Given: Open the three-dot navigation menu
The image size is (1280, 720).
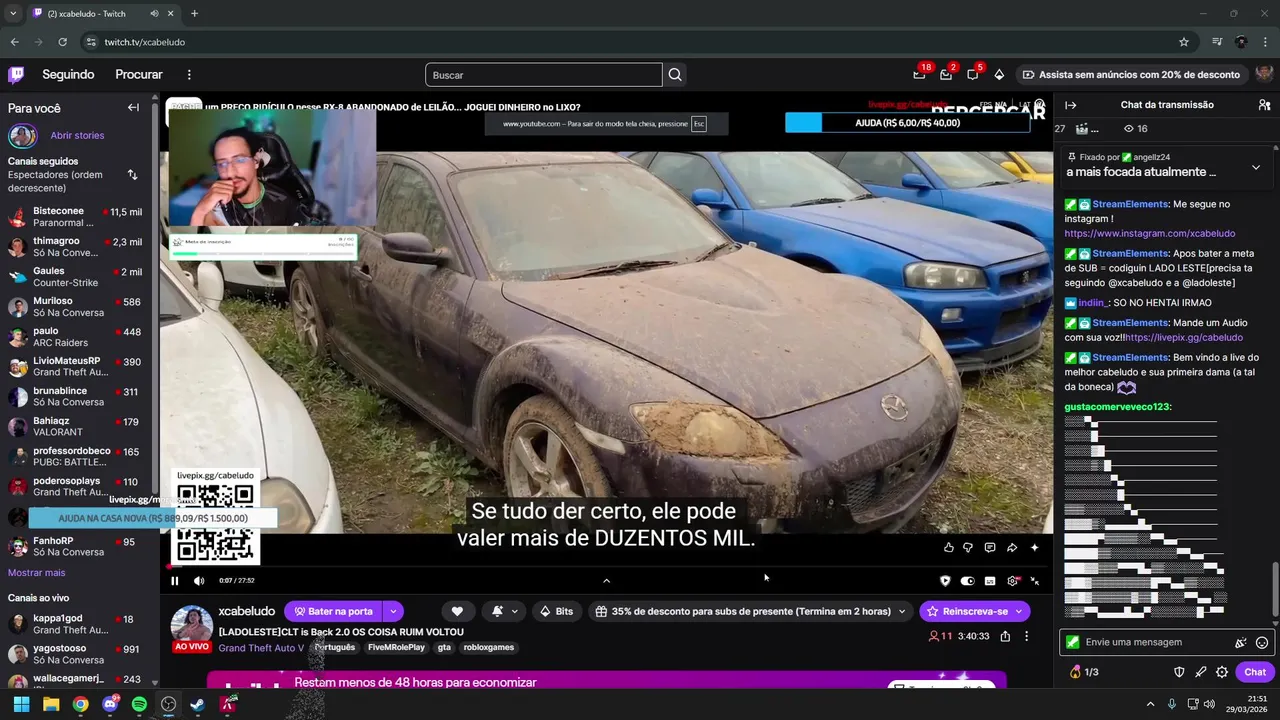Looking at the screenshot, I should 189,75.
